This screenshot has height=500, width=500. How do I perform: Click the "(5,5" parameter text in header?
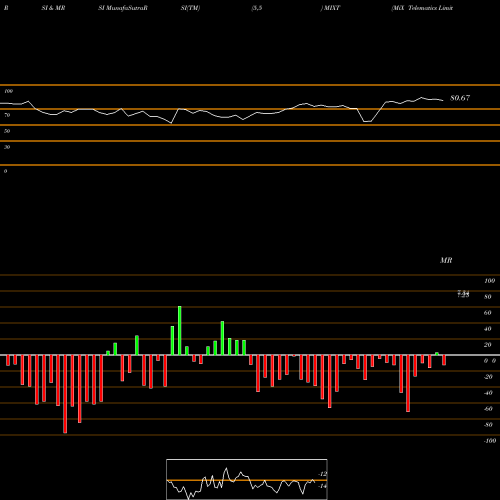[x=257, y=8]
